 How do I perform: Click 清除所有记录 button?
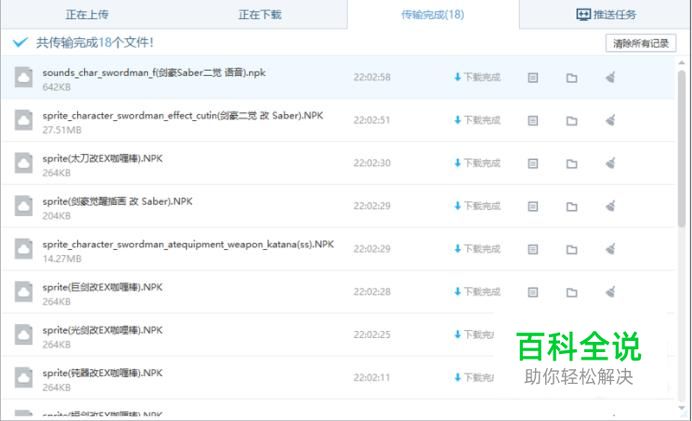coord(641,43)
